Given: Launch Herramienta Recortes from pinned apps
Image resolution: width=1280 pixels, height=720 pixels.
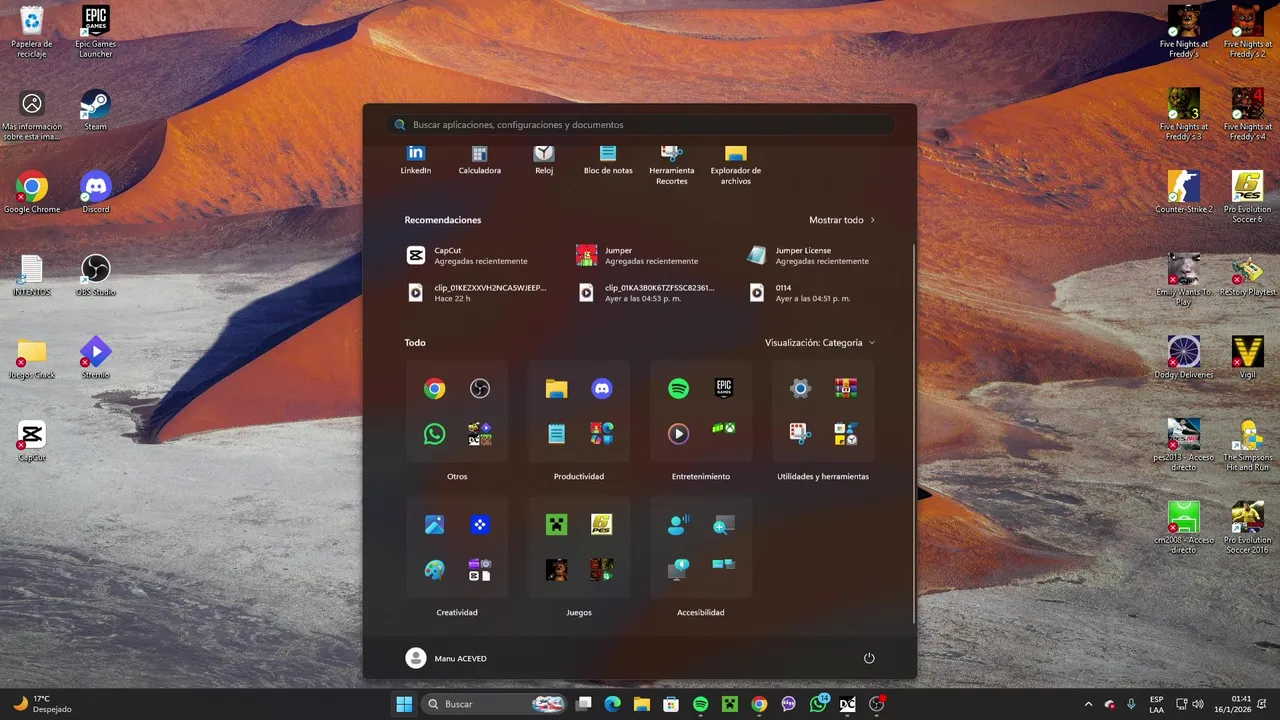Looking at the screenshot, I should pyautogui.click(x=672, y=165).
